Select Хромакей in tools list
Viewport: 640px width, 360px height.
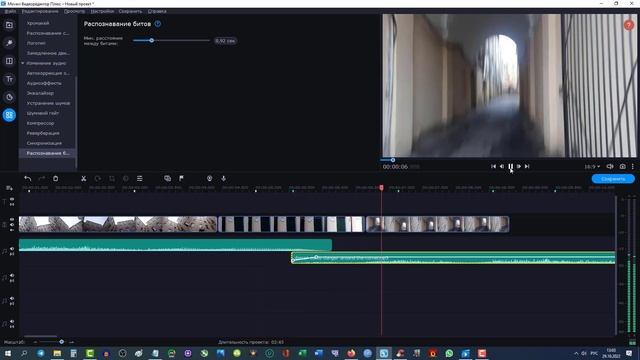(x=38, y=23)
